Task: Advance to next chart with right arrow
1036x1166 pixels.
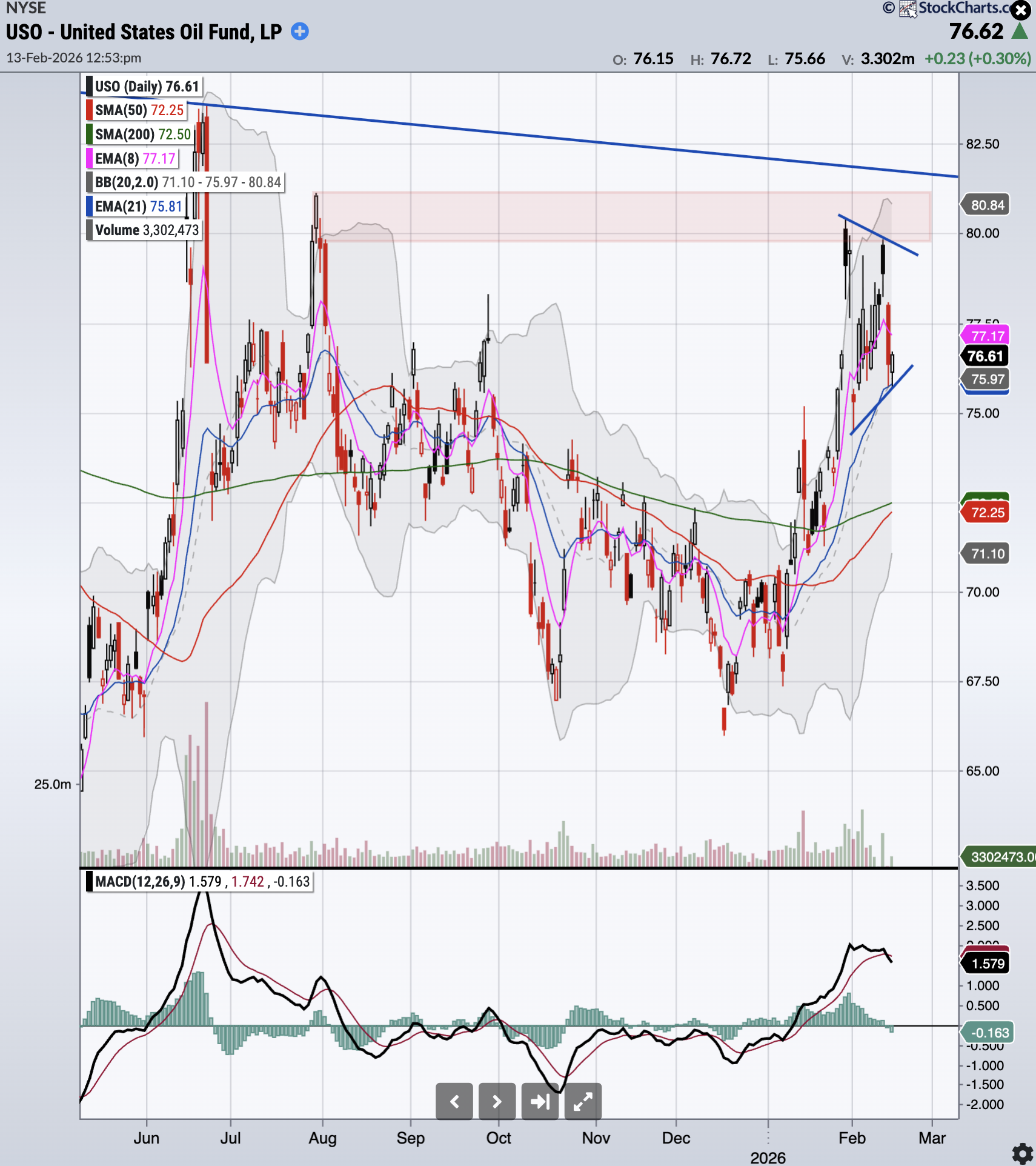Action: click(497, 1101)
